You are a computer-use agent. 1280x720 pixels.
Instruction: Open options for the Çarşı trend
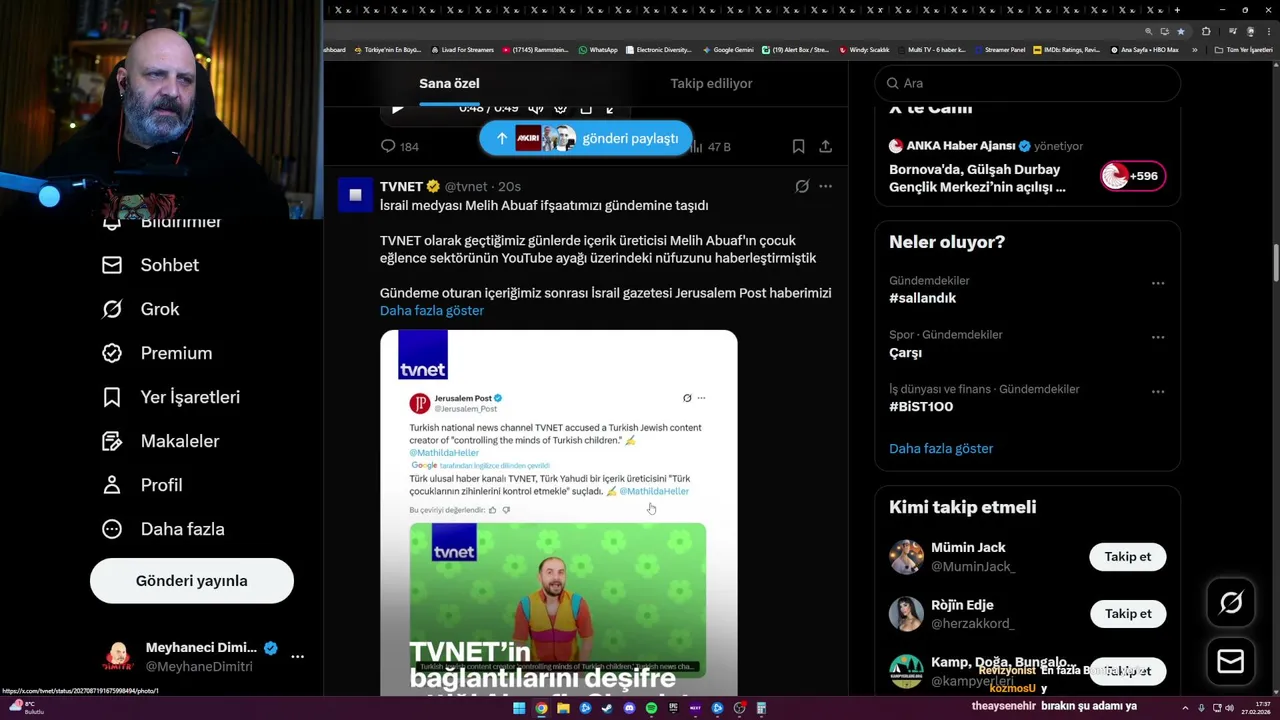point(1158,337)
